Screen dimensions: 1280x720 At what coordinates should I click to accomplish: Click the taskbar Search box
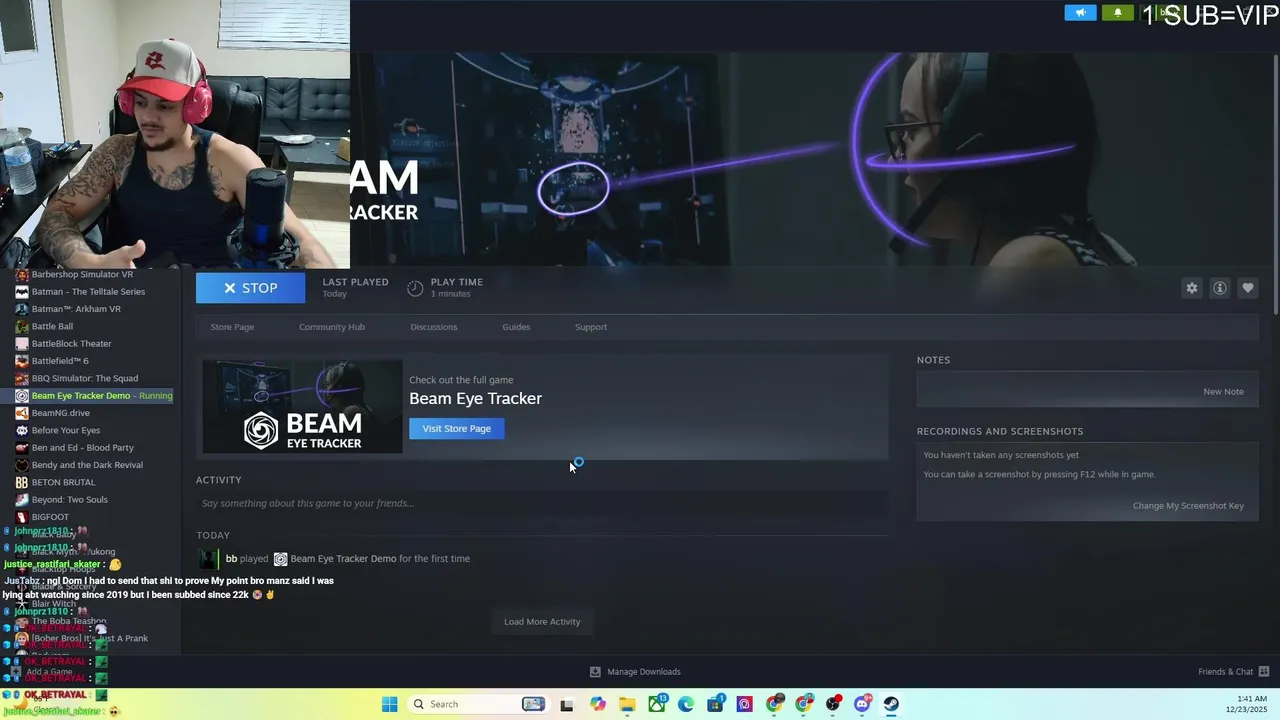[477, 704]
